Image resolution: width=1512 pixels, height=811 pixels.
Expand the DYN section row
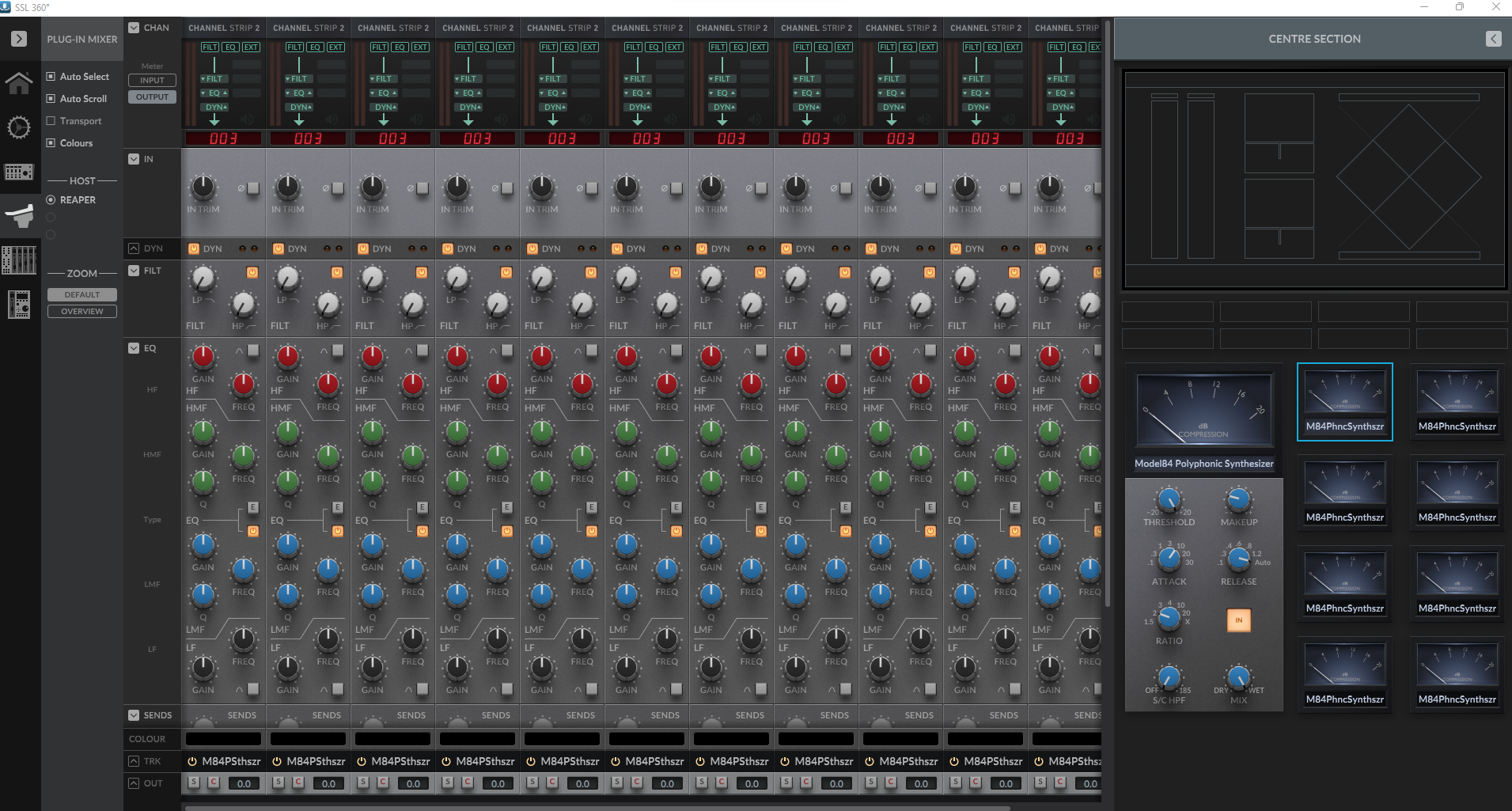(134, 248)
